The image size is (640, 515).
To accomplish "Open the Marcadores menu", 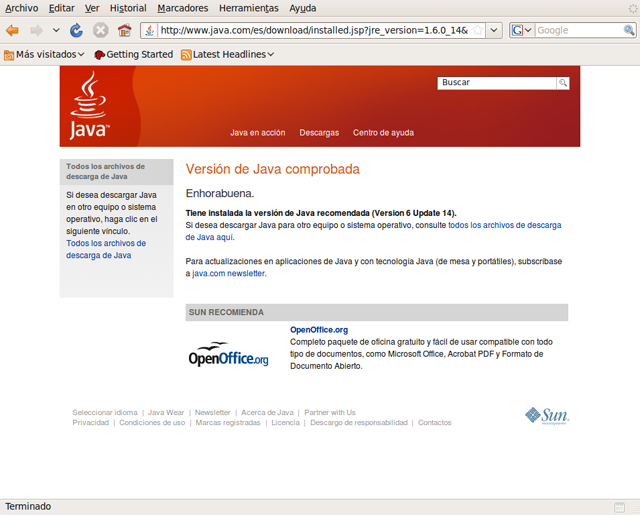I will (183, 8).
